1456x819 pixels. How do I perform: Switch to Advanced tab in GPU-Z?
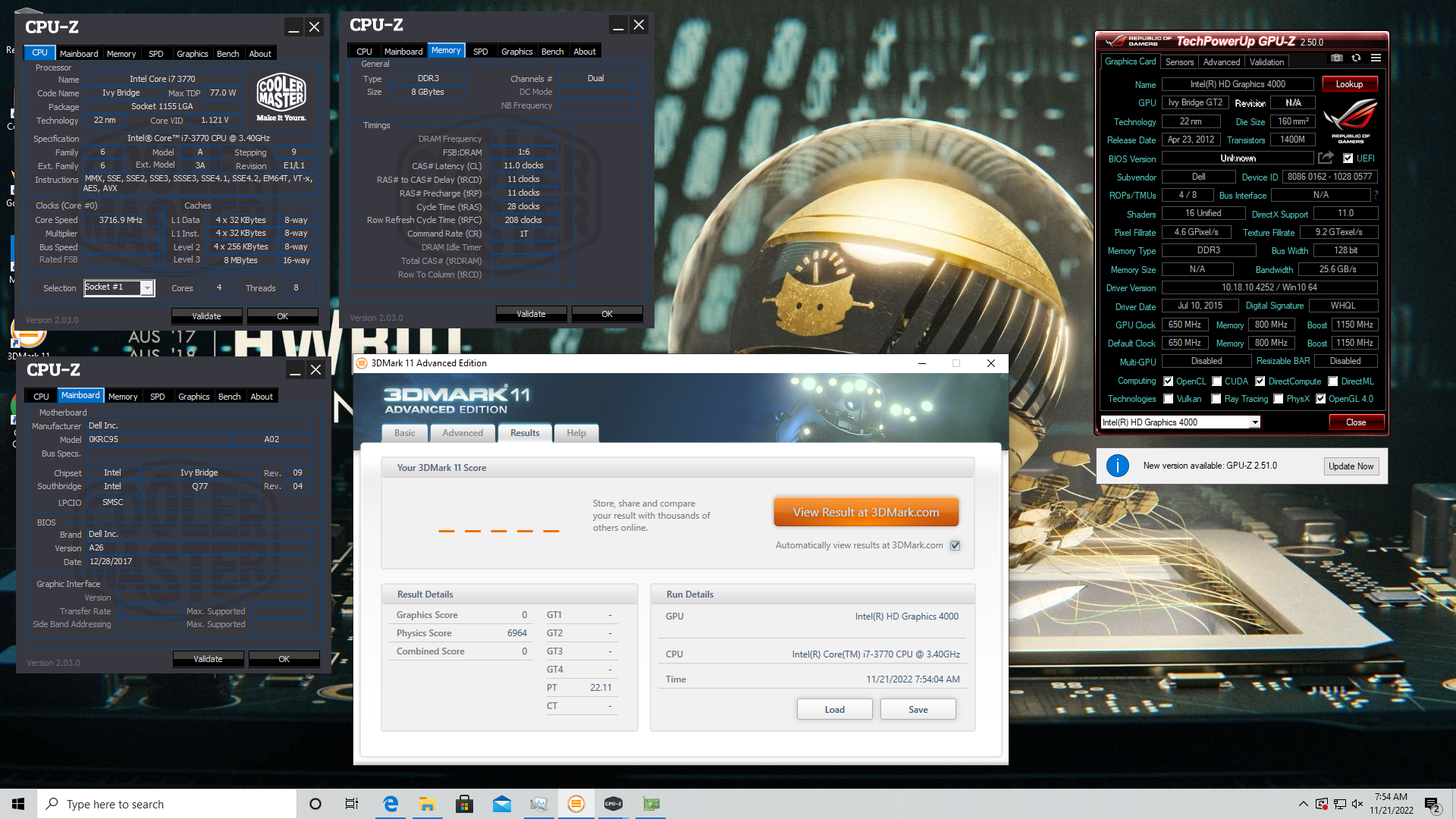[x=1222, y=62]
